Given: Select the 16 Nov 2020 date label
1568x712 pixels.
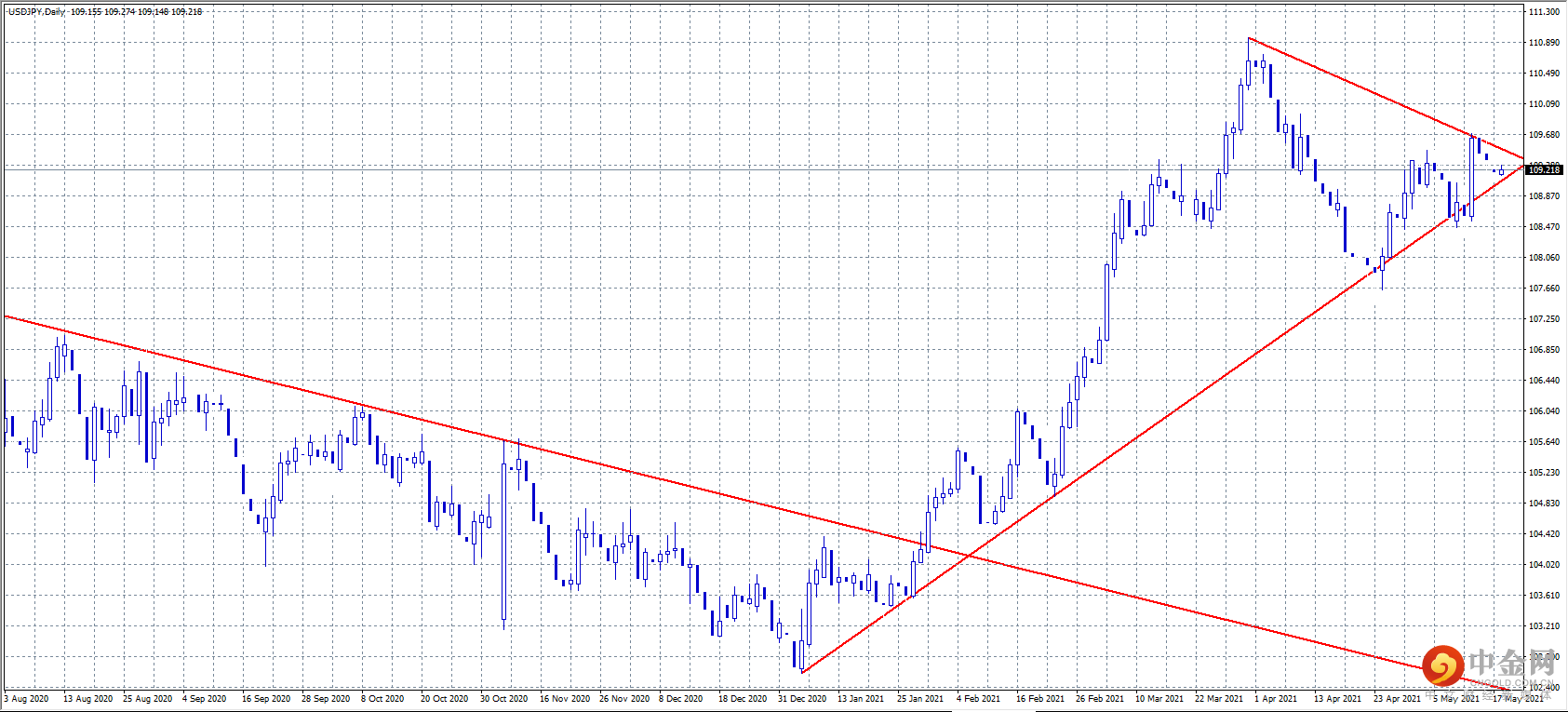Looking at the screenshot, I should click(565, 699).
